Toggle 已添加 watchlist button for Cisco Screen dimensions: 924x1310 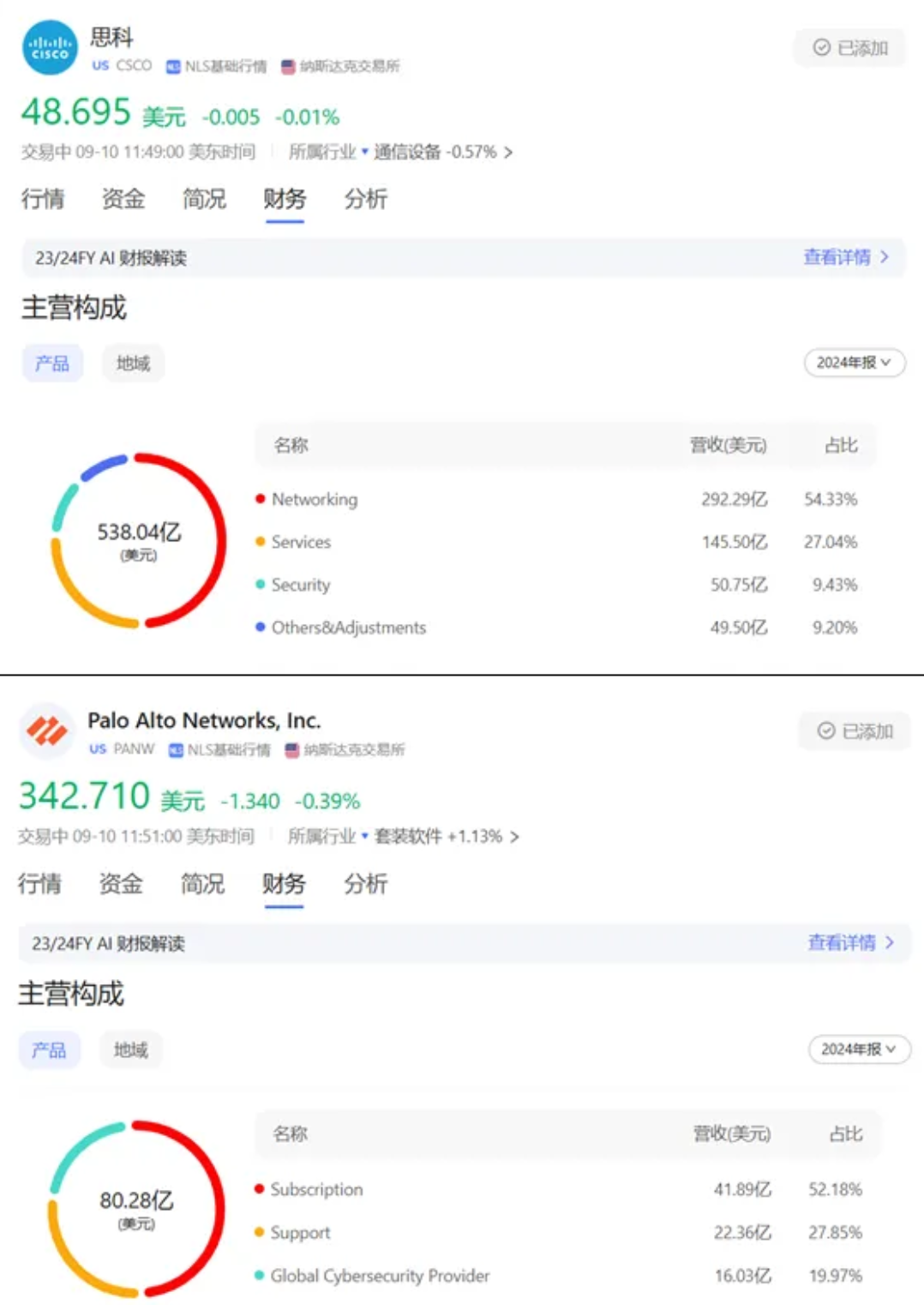coord(849,48)
